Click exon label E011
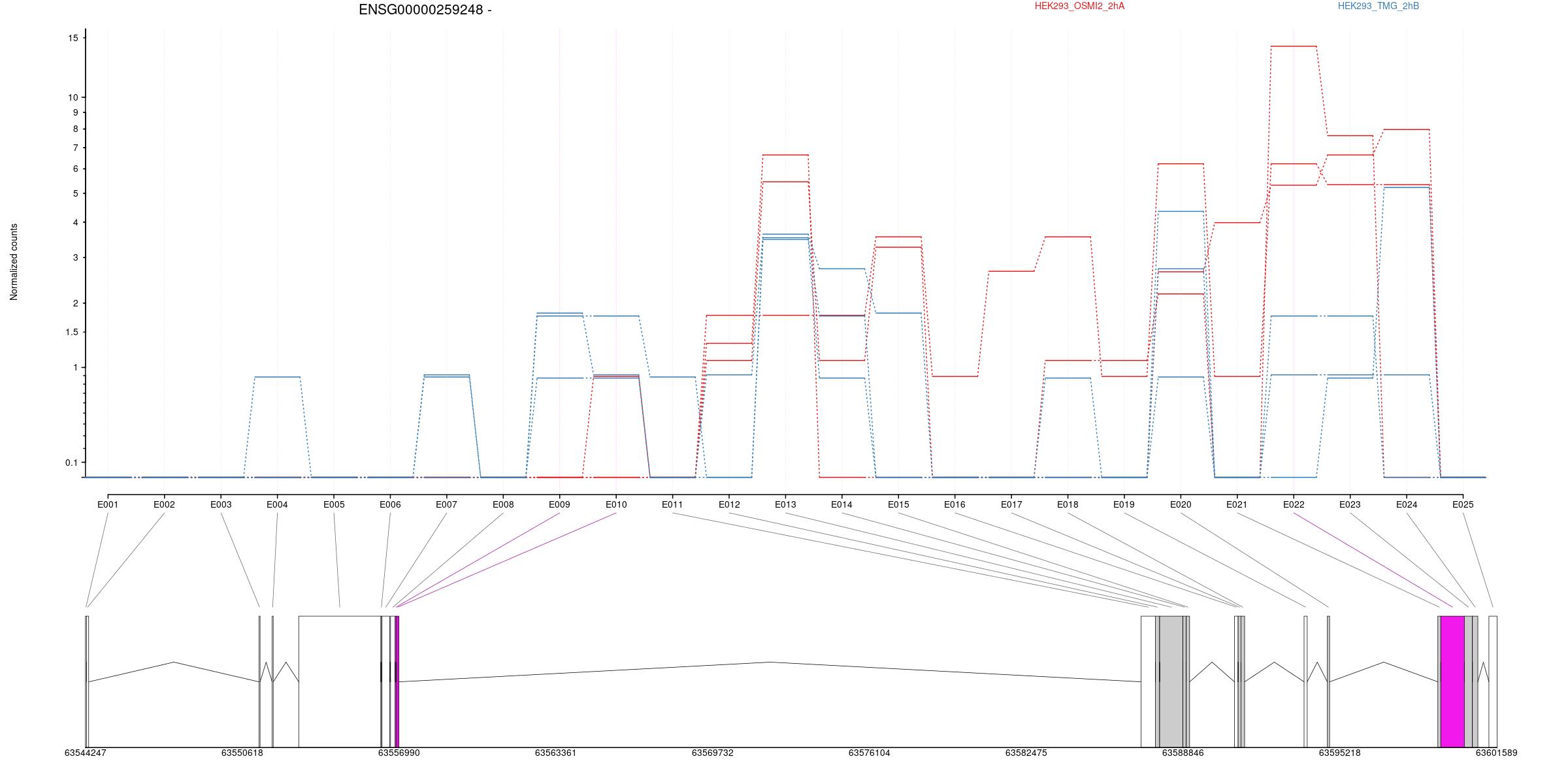 tap(672, 504)
